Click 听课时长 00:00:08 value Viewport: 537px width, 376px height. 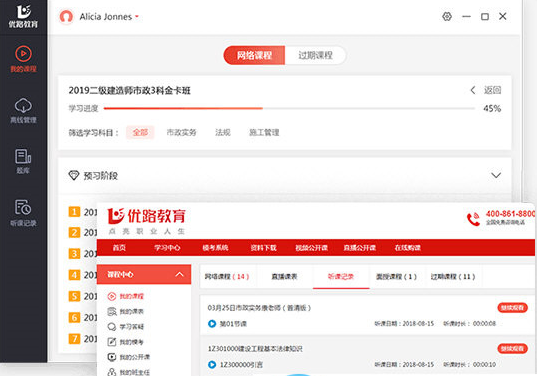pos(484,324)
